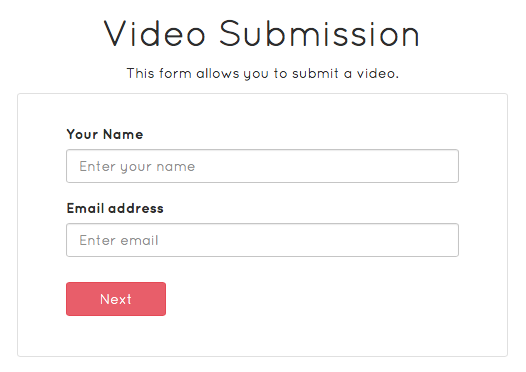Click the 'Your Name' field label

click(x=105, y=134)
